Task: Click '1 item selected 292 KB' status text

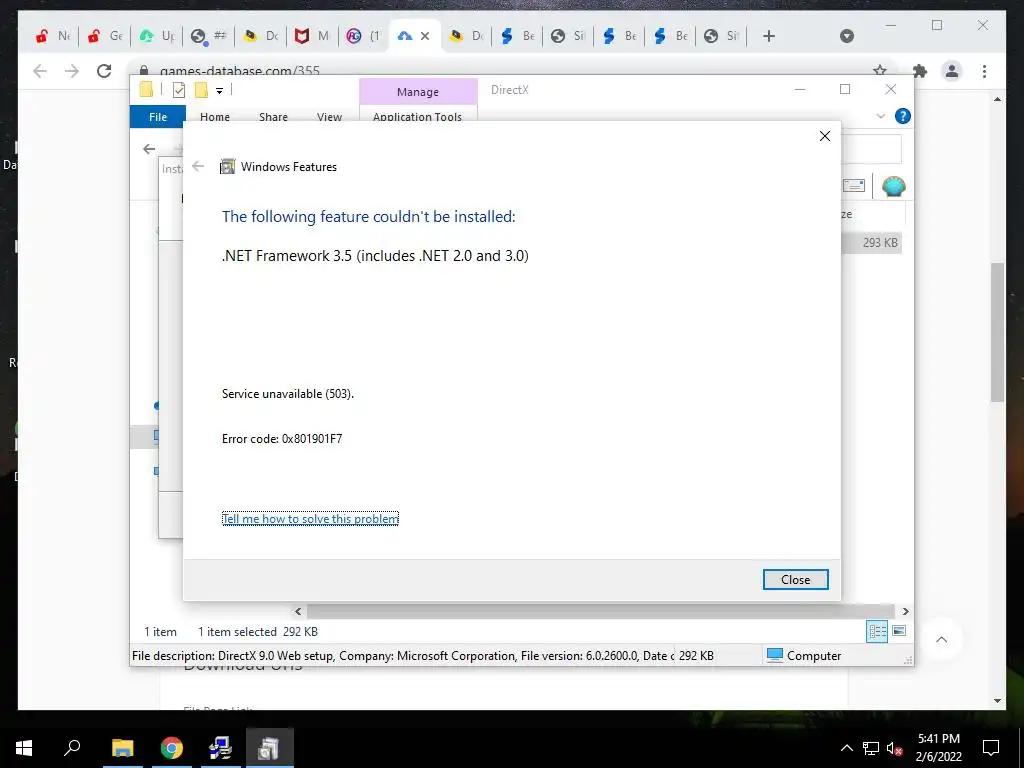Action: click(257, 632)
